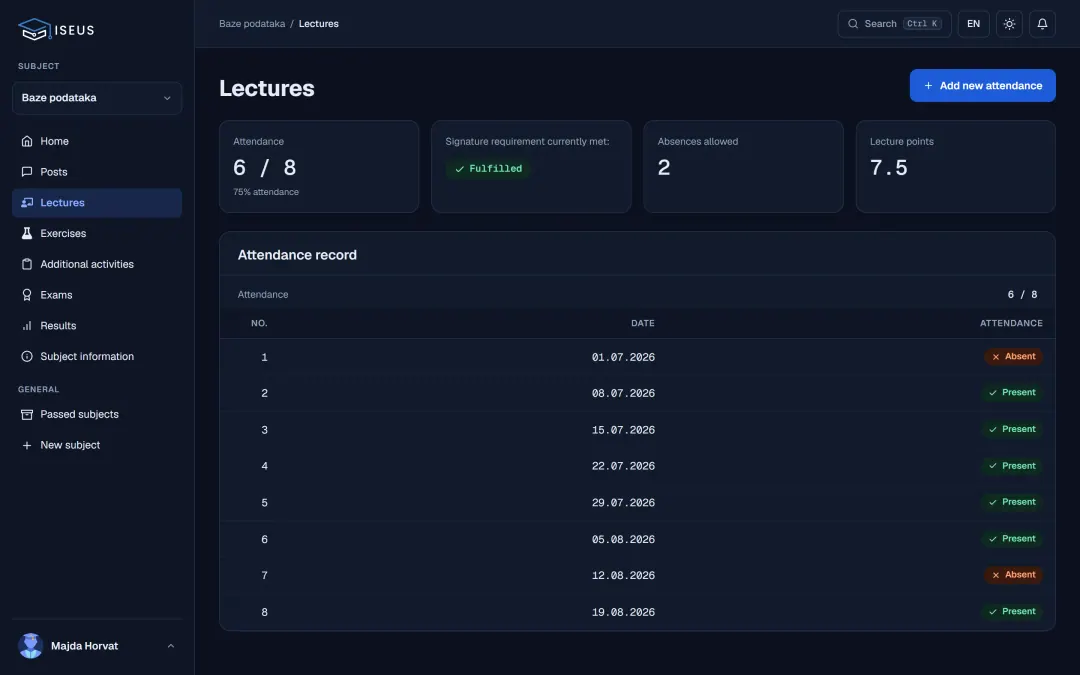
Task: Click the date 29.07.2026 in the table
Action: tap(623, 503)
